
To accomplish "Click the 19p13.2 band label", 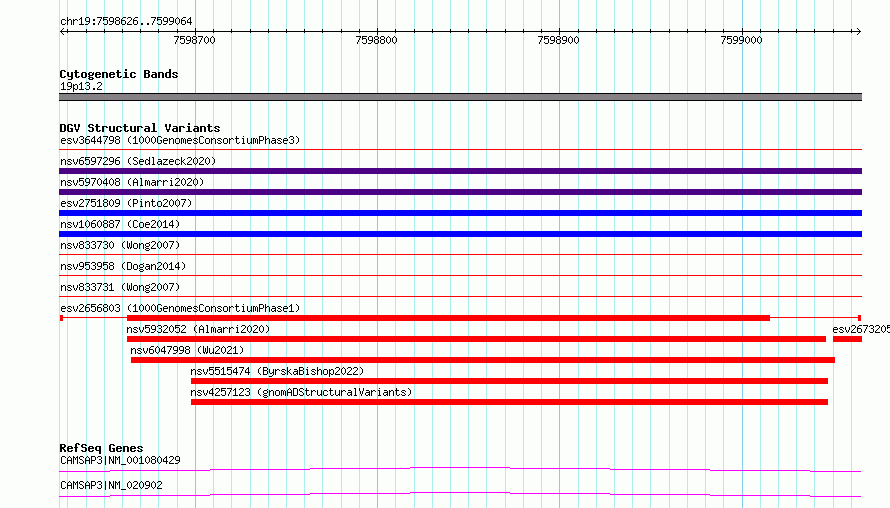I will click(81, 86).
